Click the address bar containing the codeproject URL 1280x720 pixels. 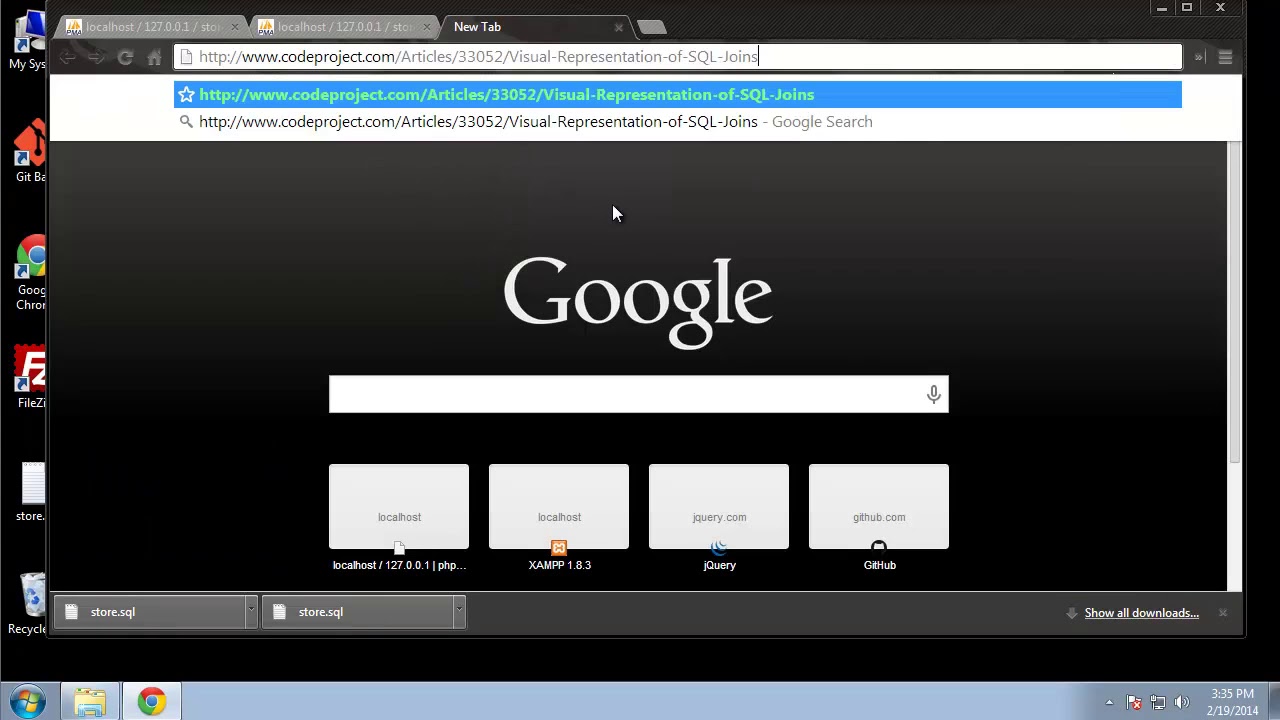(678, 57)
